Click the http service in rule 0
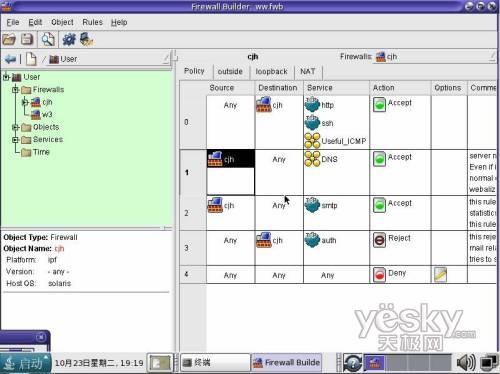The width and height of the screenshot is (500, 374). (319, 105)
